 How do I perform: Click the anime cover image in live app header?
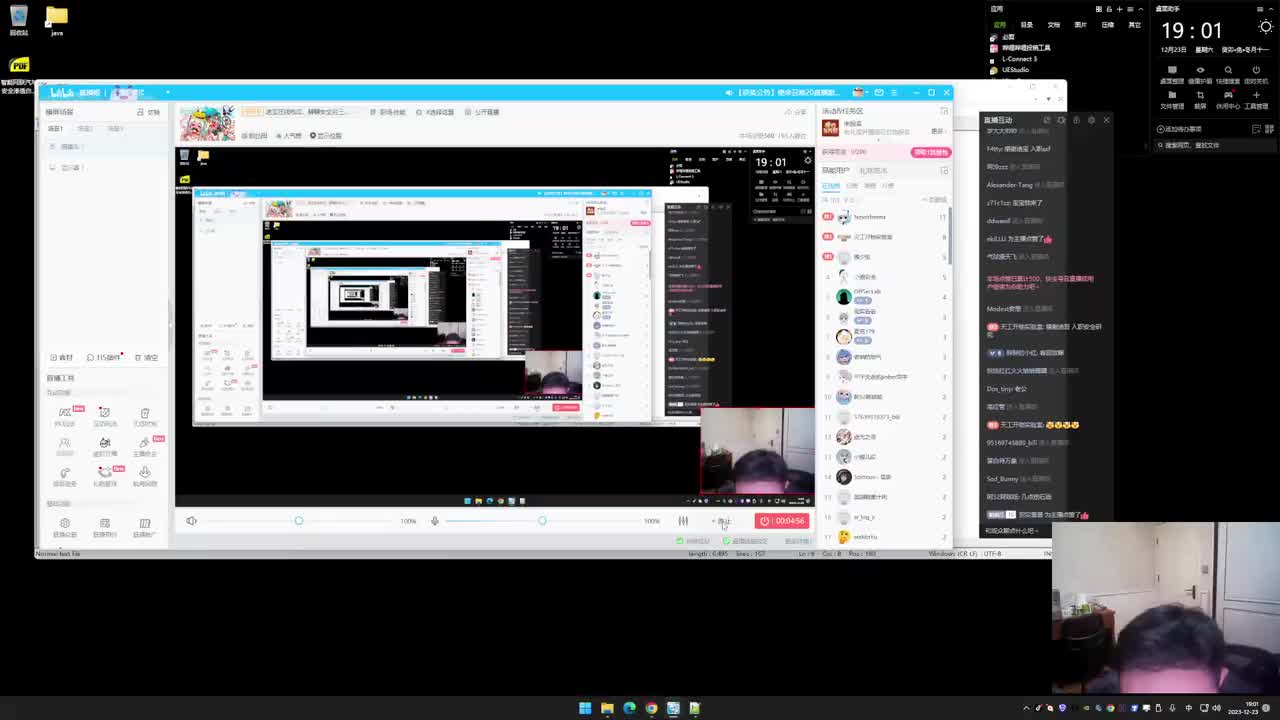[207, 123]
